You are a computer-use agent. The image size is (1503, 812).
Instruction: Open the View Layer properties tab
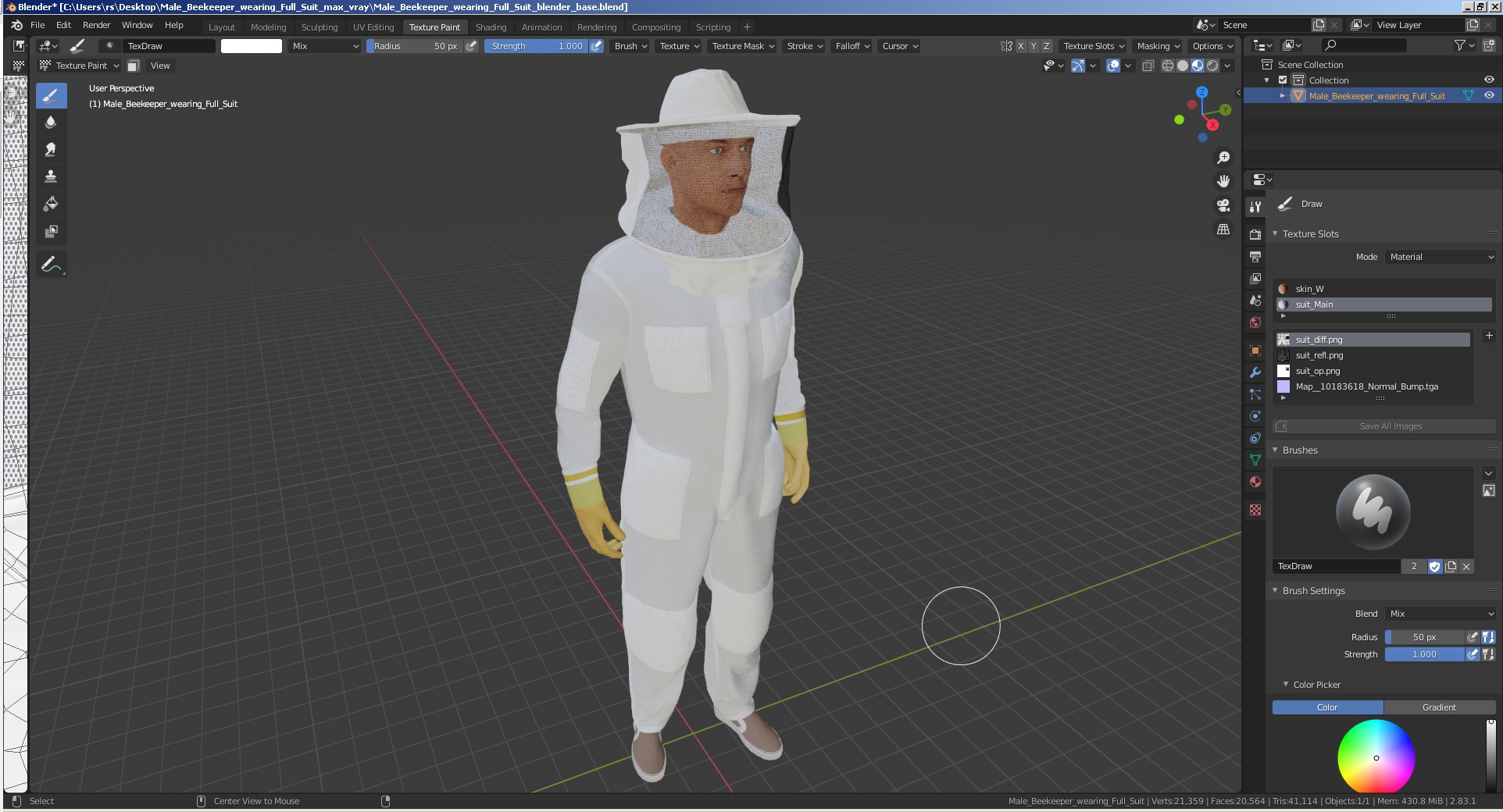point(1255,278)
